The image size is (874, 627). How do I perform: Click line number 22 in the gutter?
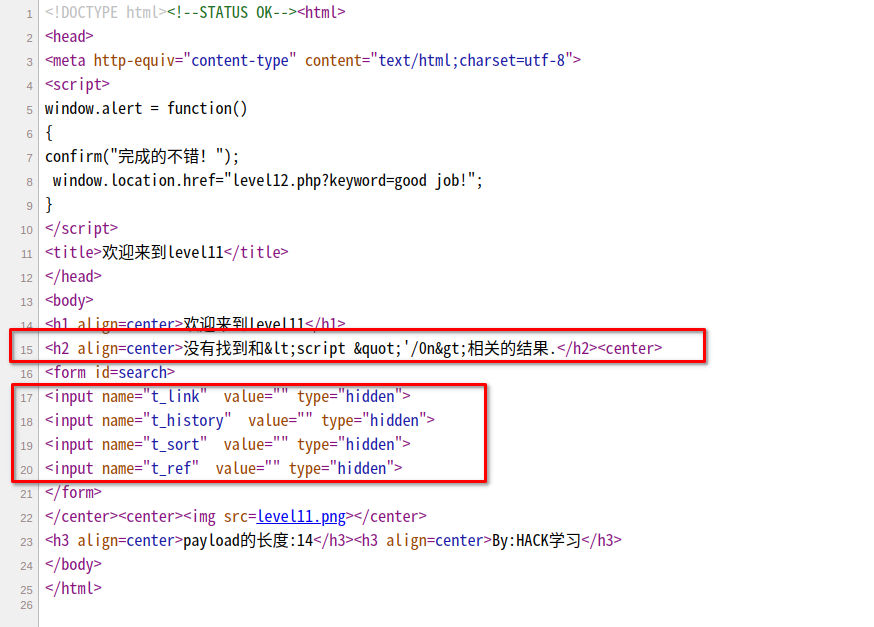point(26,518)
